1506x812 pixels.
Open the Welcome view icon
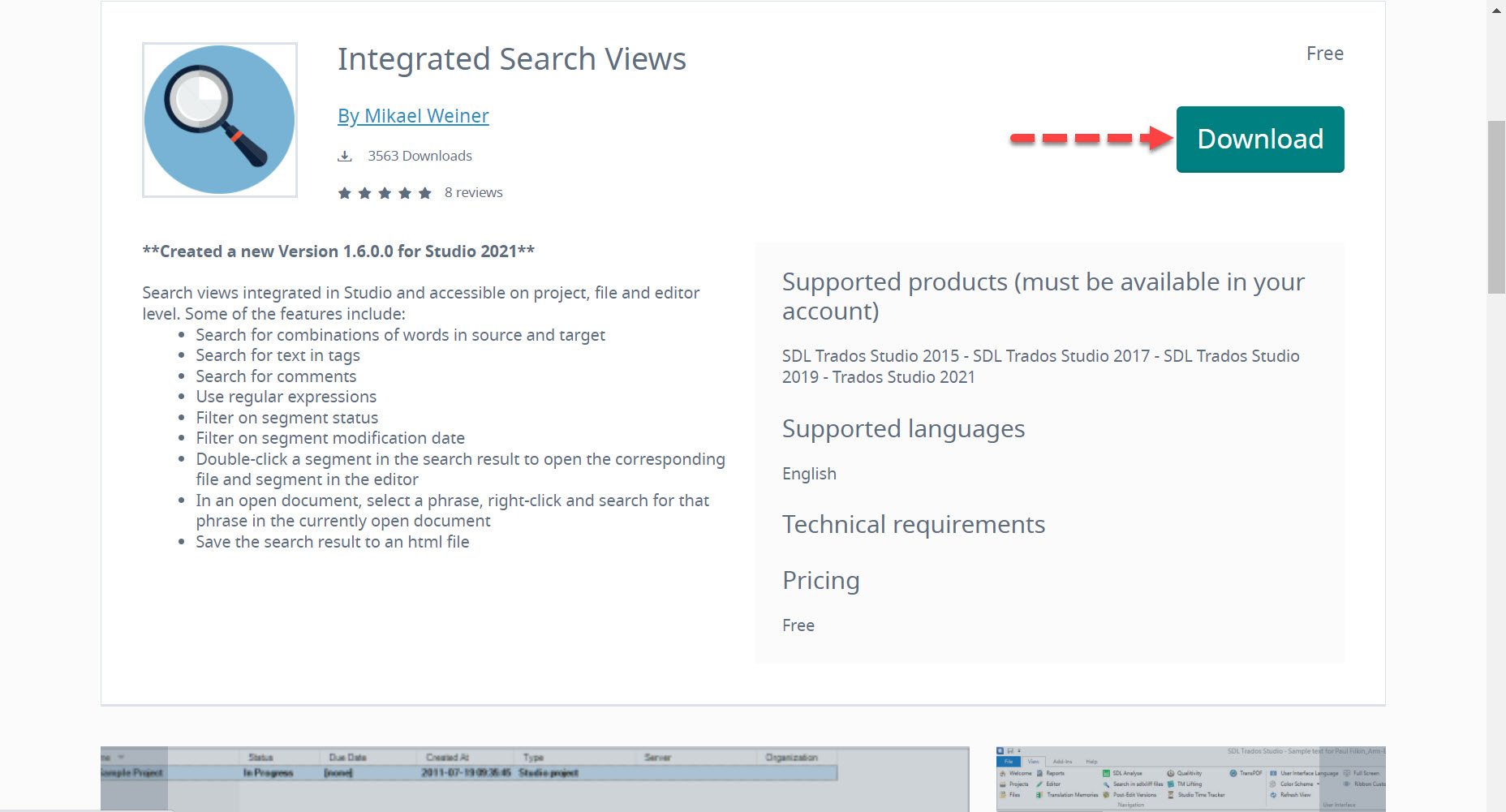pos(1003,773)
